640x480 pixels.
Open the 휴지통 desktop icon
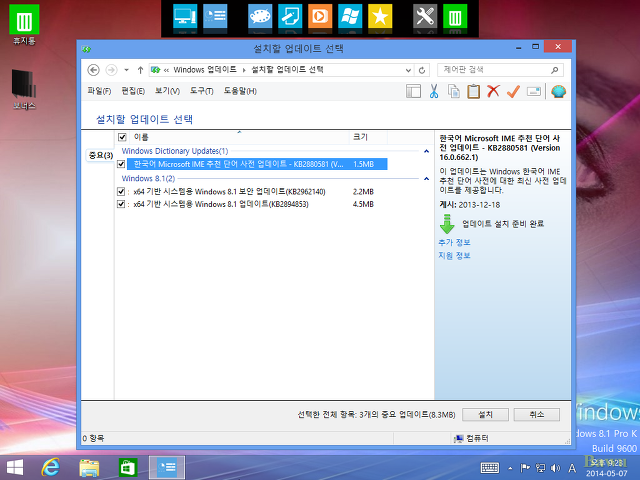click(x=24, y=24)
